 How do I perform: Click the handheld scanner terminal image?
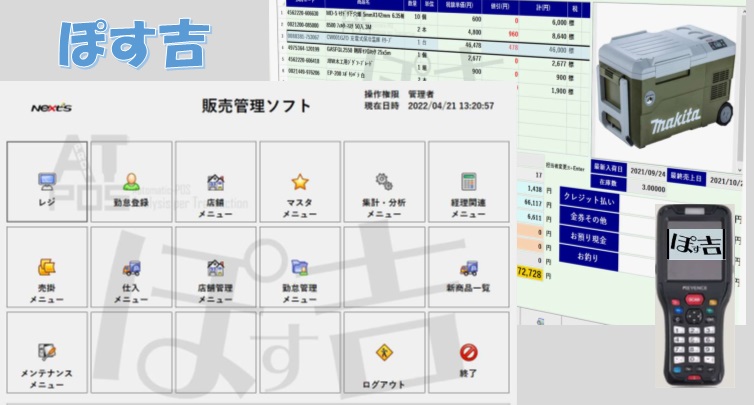[695, 296]
